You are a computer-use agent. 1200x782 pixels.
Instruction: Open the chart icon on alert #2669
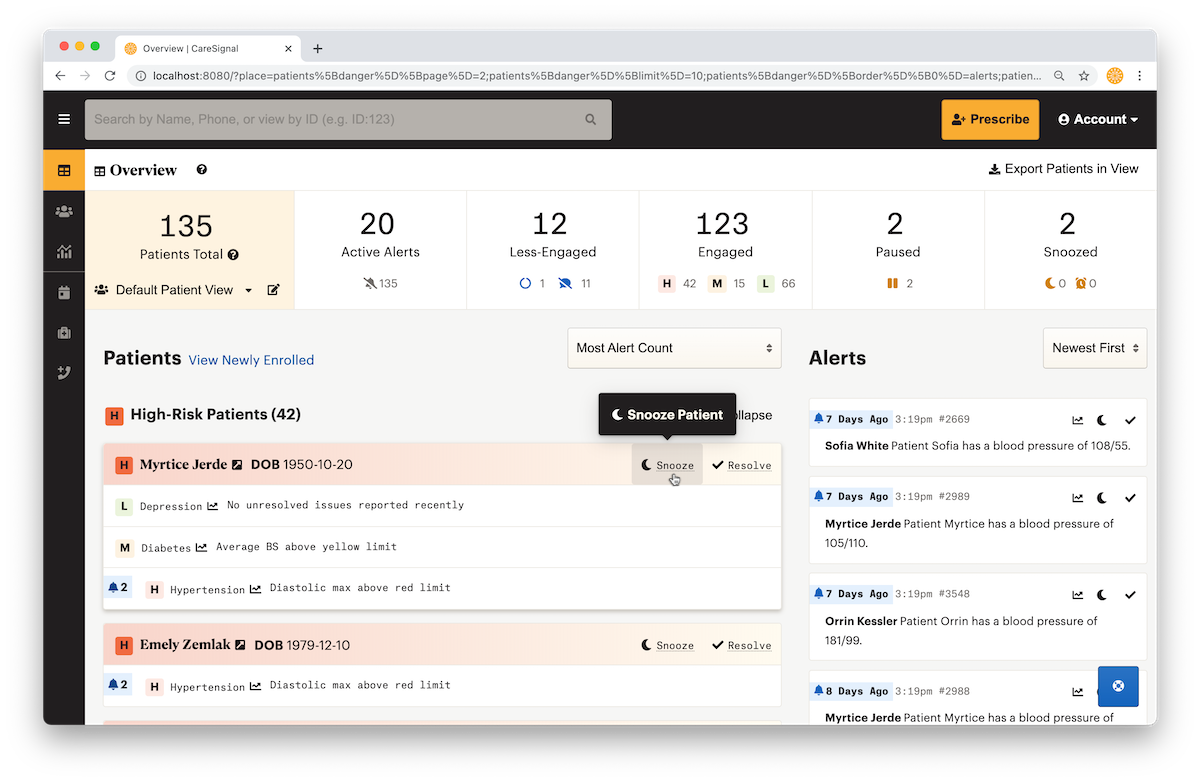(x=1078, y=420)
